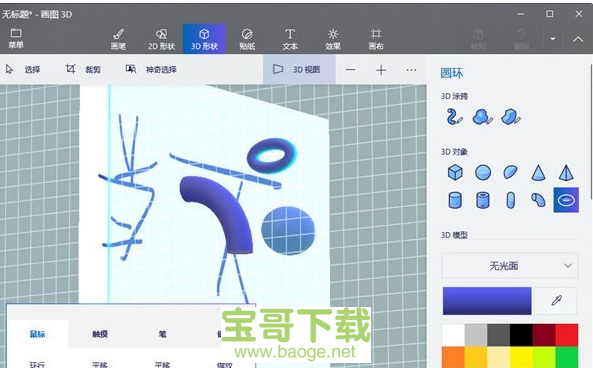Screen dimensions: 593x368
Task: Switch to the 笔 pen tab
Action: [162, 334]
